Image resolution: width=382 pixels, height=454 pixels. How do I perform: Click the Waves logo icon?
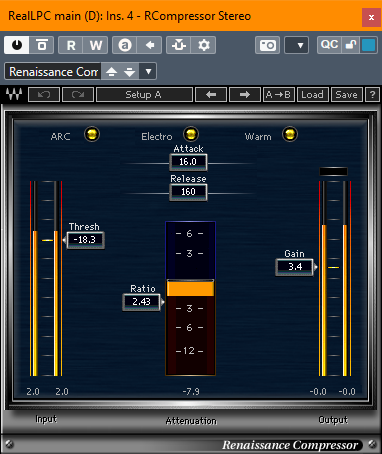14,95
